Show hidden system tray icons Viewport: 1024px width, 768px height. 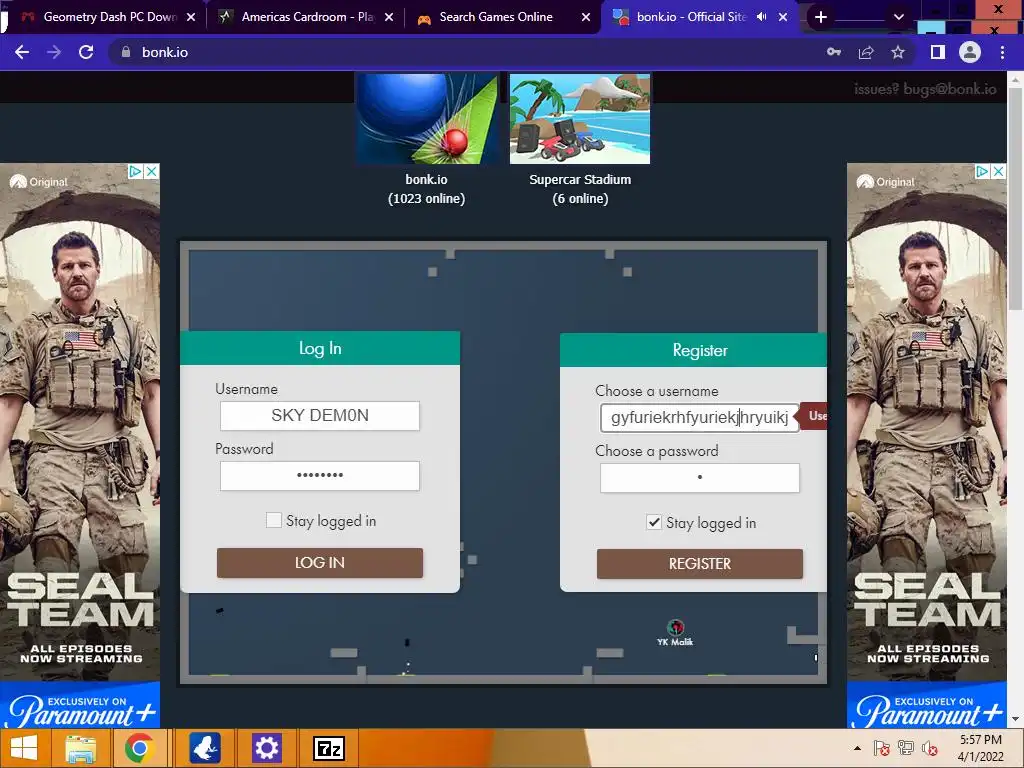click(857, 748)
